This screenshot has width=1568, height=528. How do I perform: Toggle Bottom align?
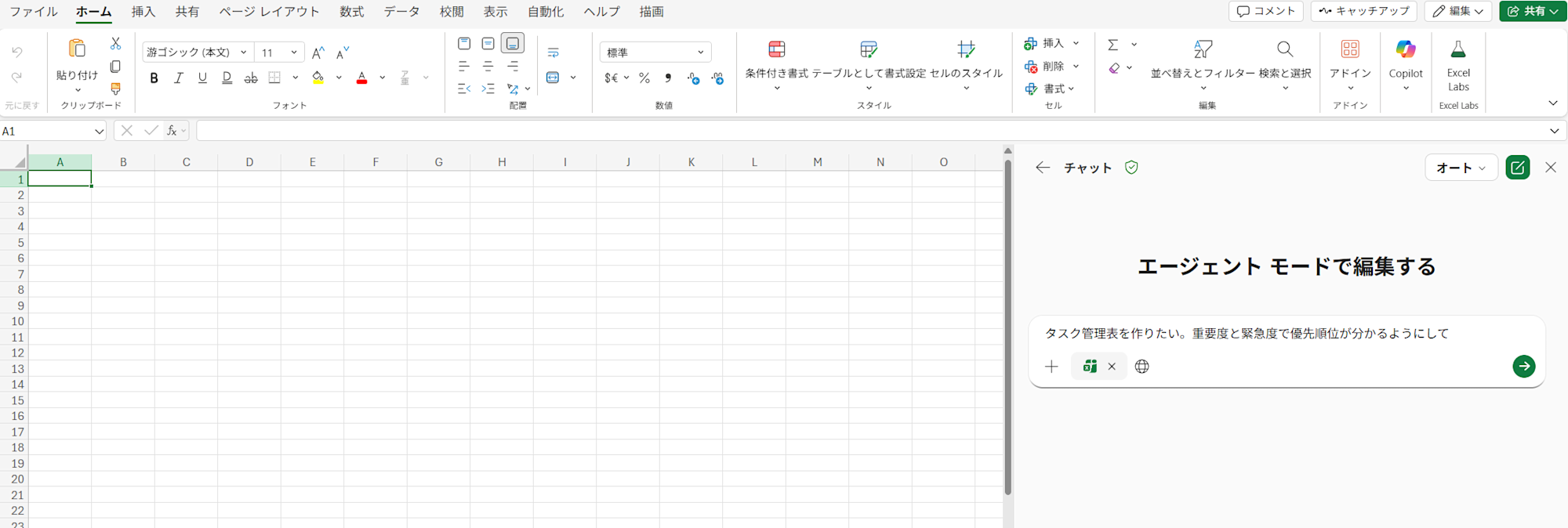(513, 43)
